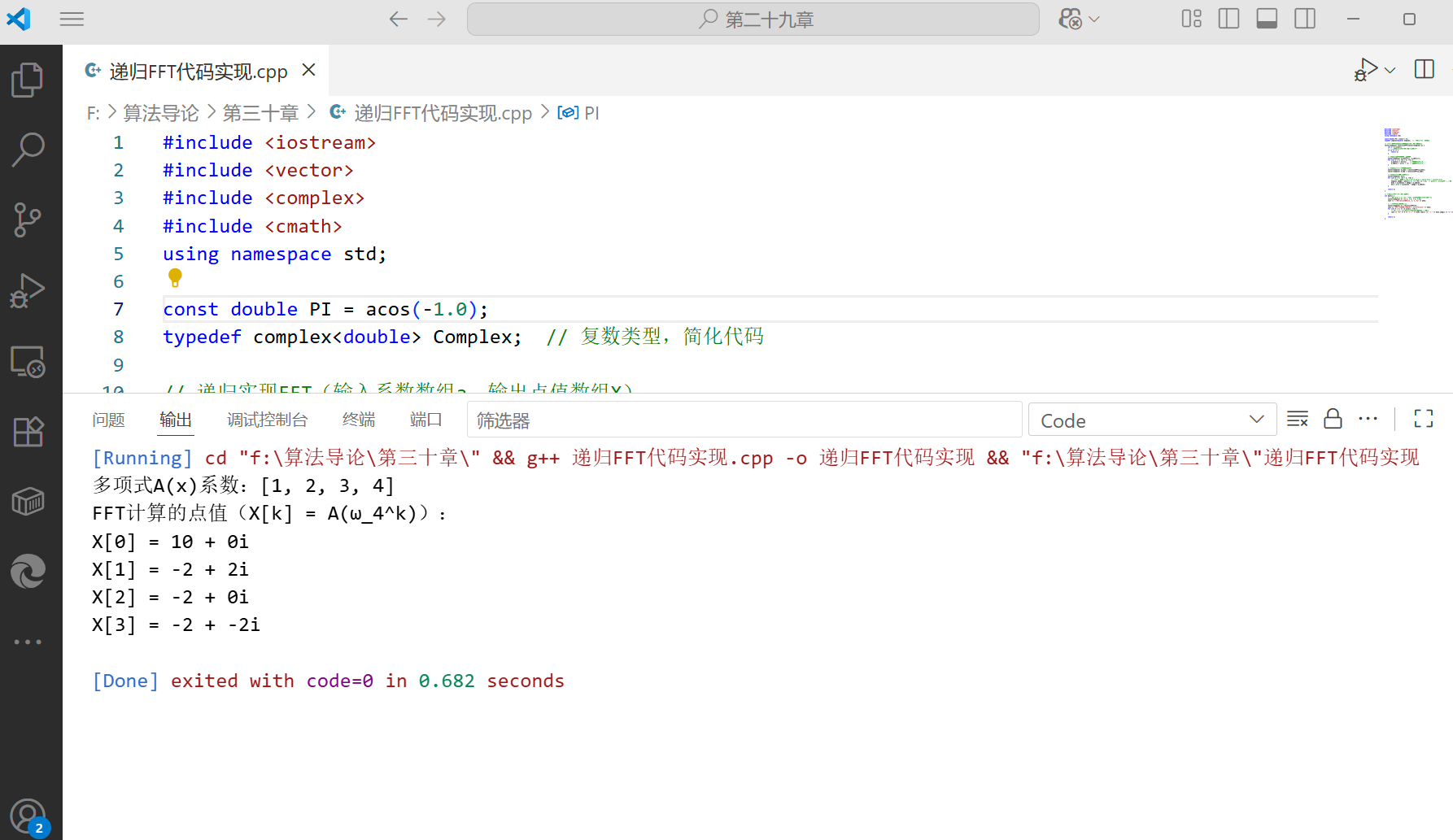
Task: Click the VS Code logo icon
Action: point(19,19)
